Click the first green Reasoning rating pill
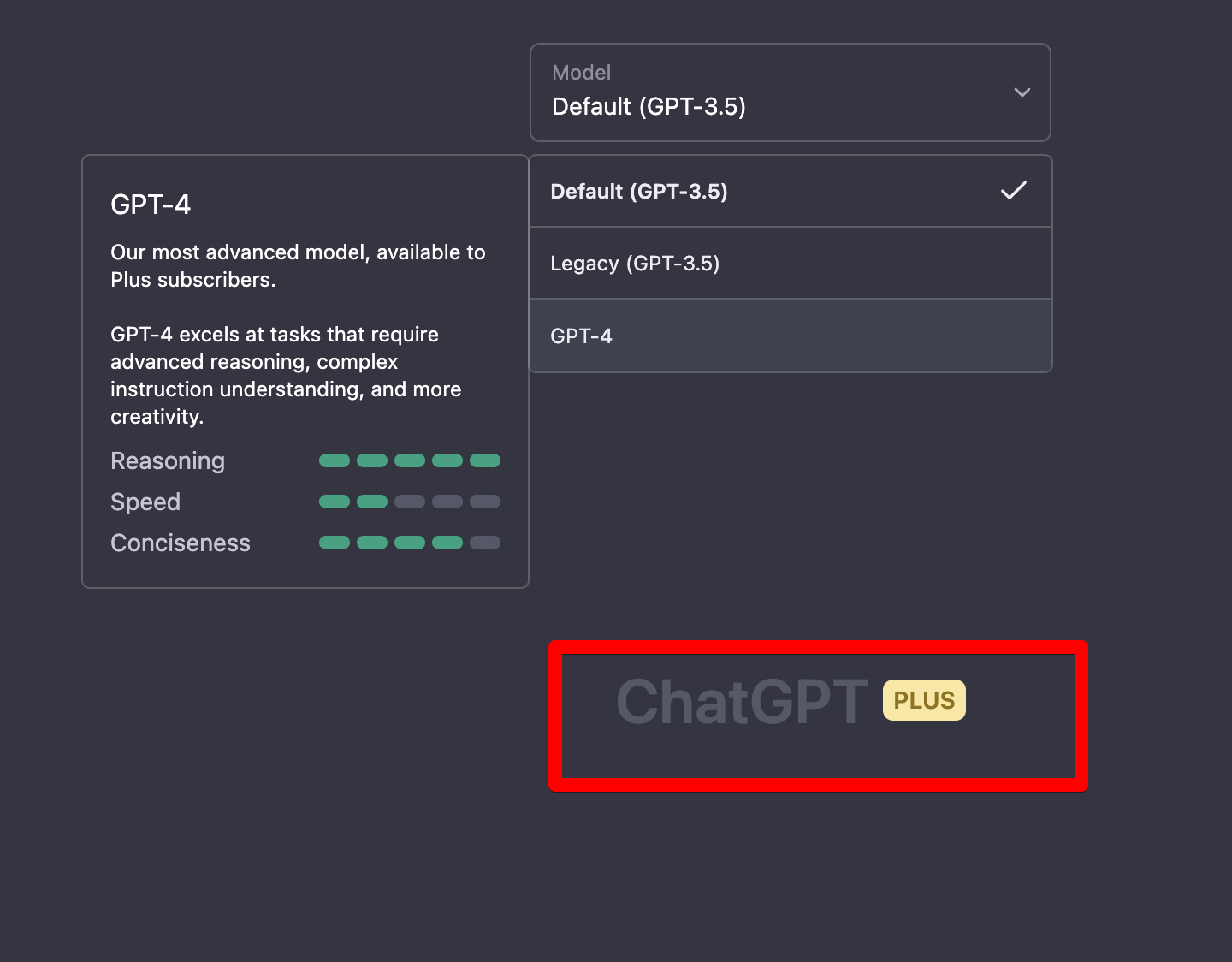 click(335, 460)
